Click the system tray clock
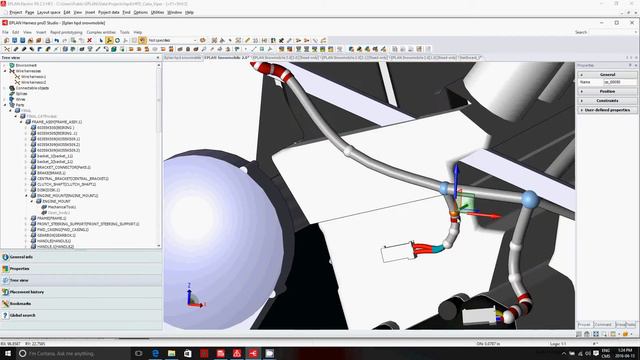Image resolution: width=640 pixels, height=360 pixels. (x=624, y=353)
